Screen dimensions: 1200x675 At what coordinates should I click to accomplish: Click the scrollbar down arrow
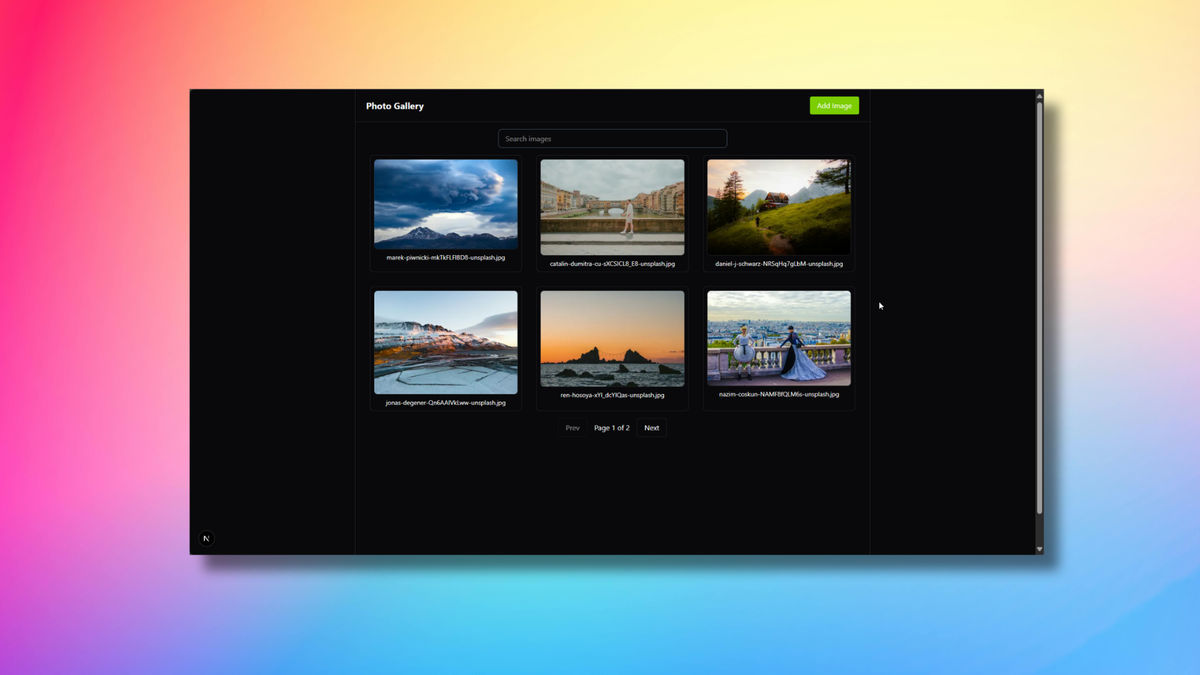click(1039, 547)
